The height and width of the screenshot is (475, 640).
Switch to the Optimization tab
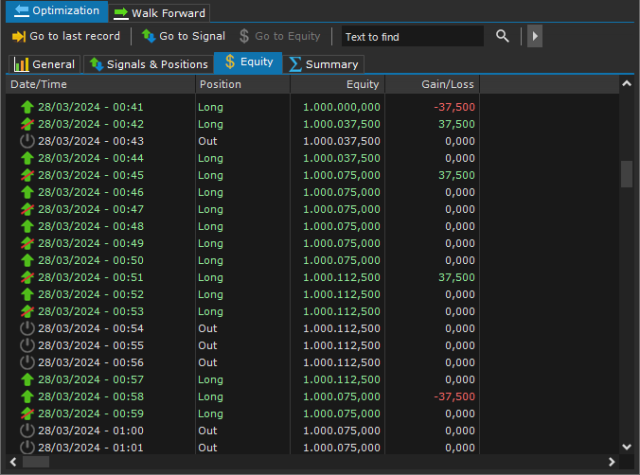pos(57,11)
